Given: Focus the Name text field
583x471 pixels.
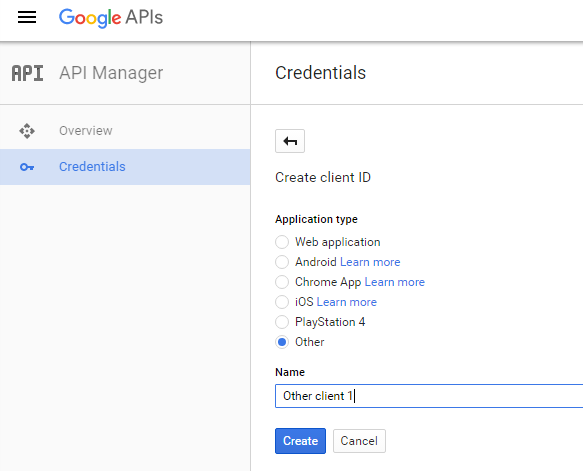Looking at the screenshot, I should click(x=429, y=396).
